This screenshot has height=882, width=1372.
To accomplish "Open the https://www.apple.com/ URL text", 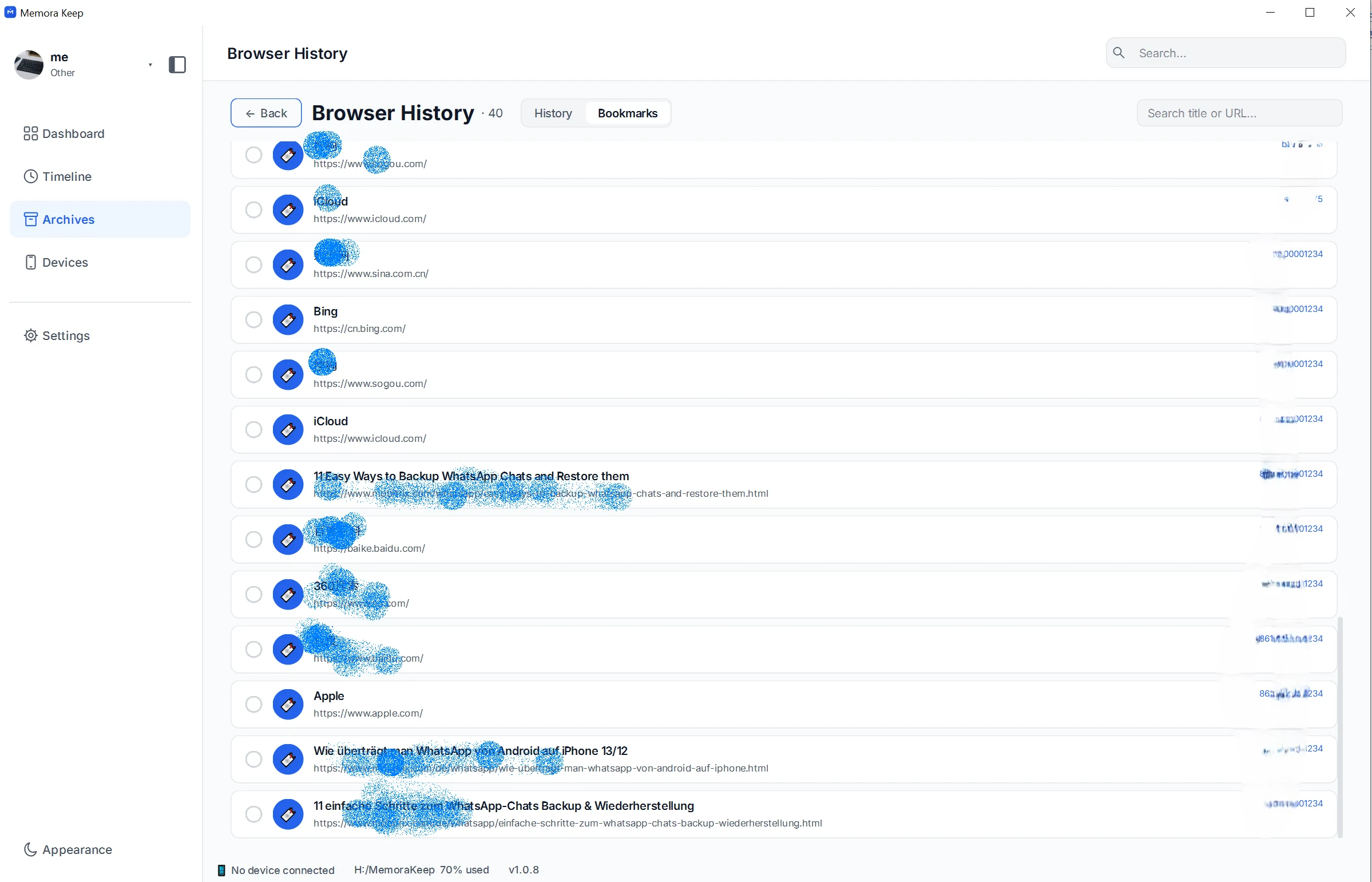I will [x=368, y=714].
